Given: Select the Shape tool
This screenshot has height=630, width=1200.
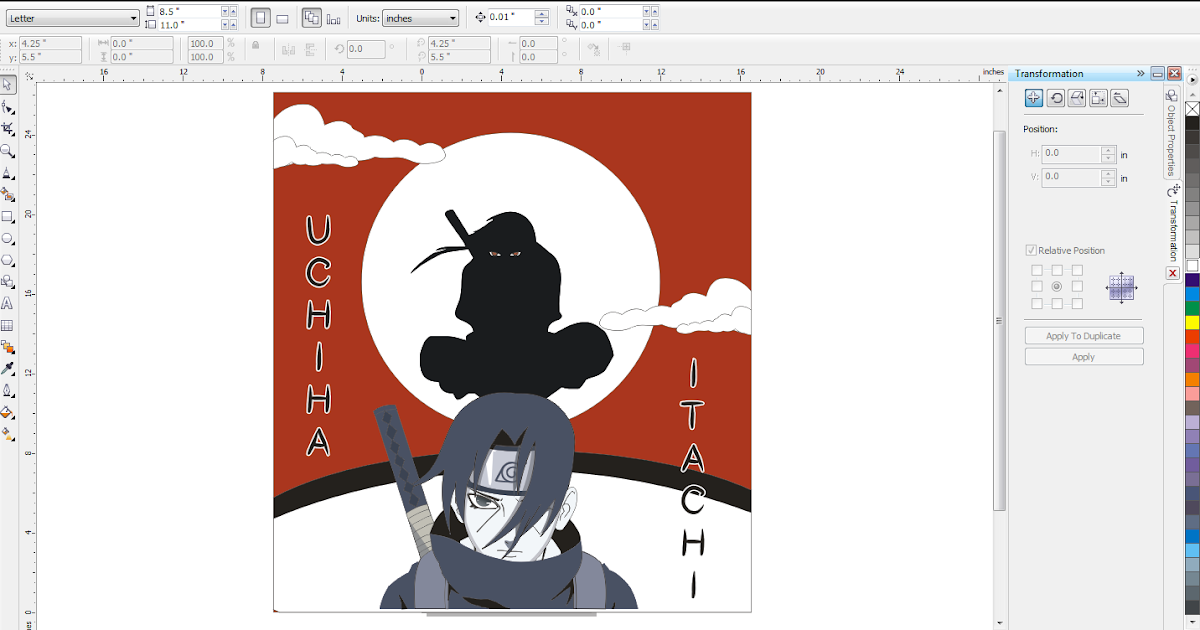Looking at the screenshot, I should (x=8, y=108).
